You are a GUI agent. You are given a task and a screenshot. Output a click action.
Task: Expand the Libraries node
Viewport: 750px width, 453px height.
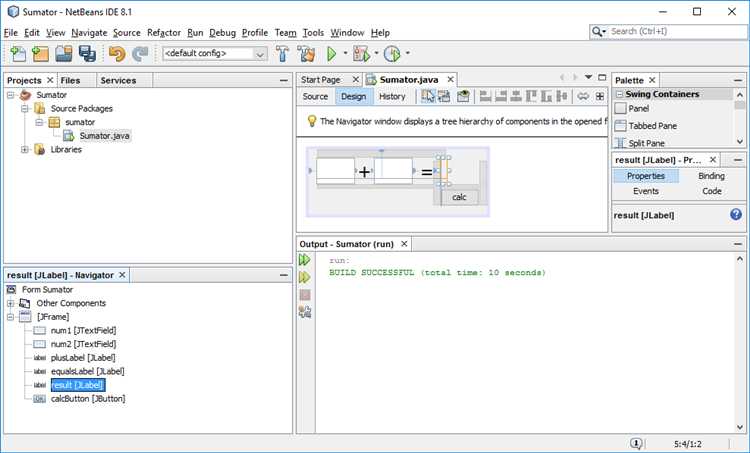tap(25, 150)
